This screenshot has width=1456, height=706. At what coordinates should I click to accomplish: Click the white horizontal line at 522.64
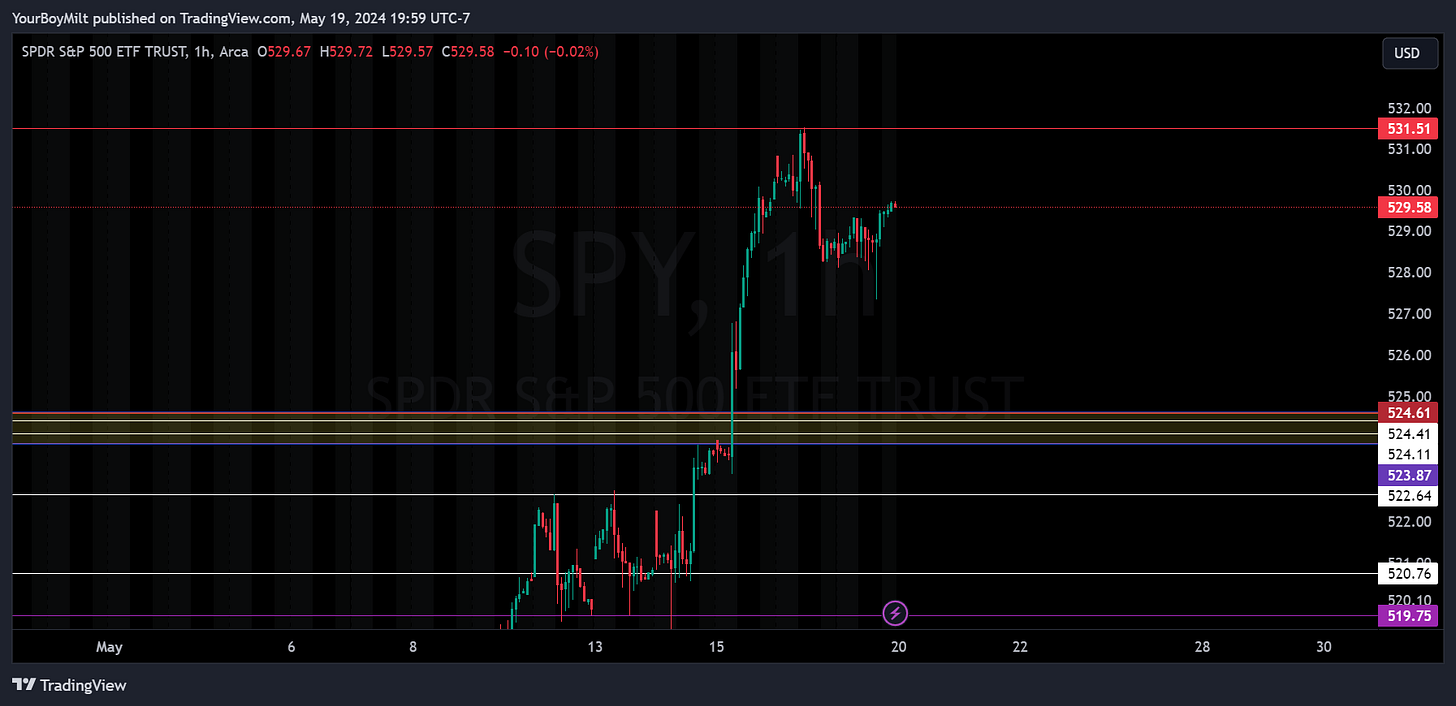click(695, 494)
